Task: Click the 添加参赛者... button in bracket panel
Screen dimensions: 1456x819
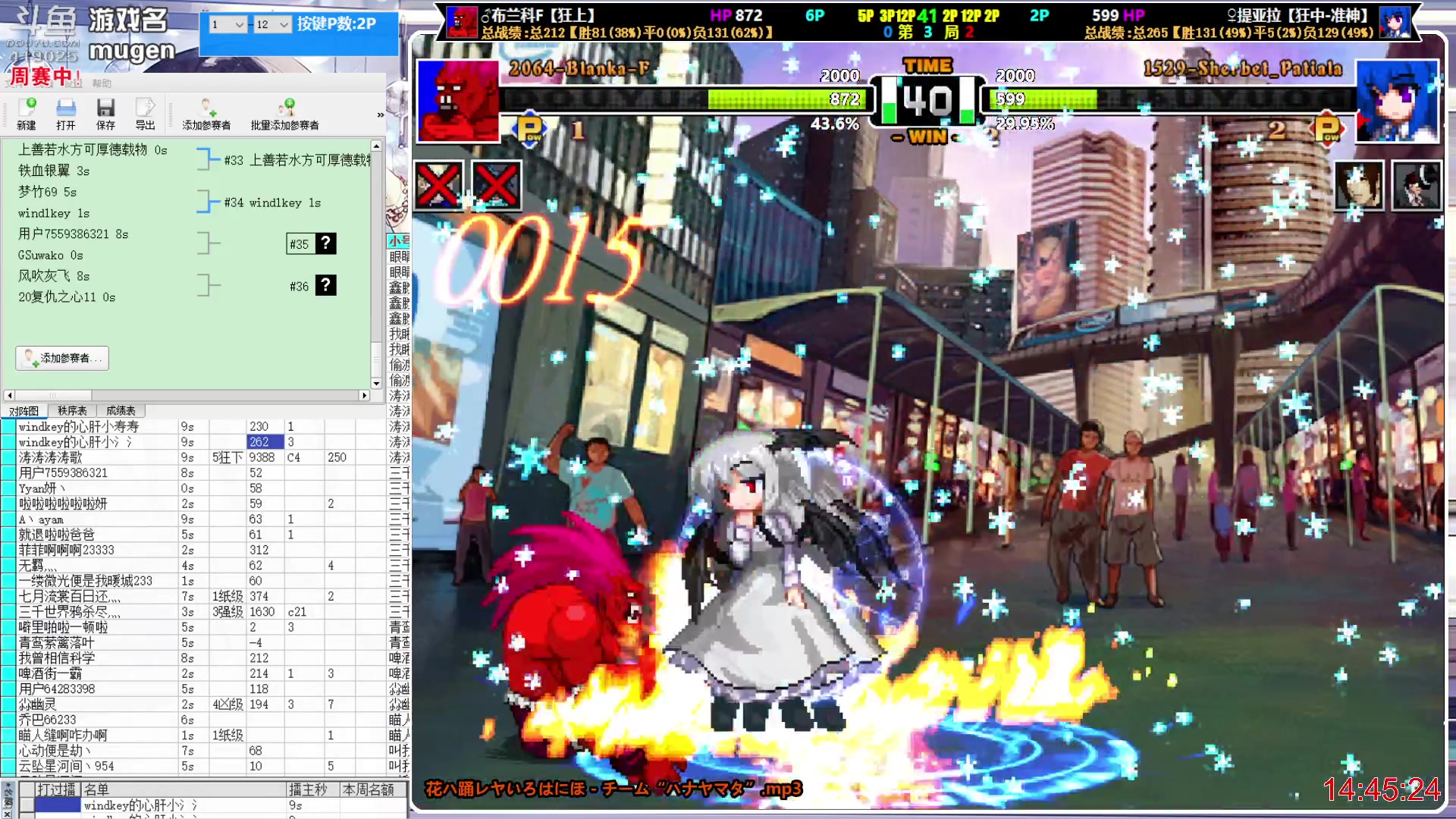Action: (62, 358)
